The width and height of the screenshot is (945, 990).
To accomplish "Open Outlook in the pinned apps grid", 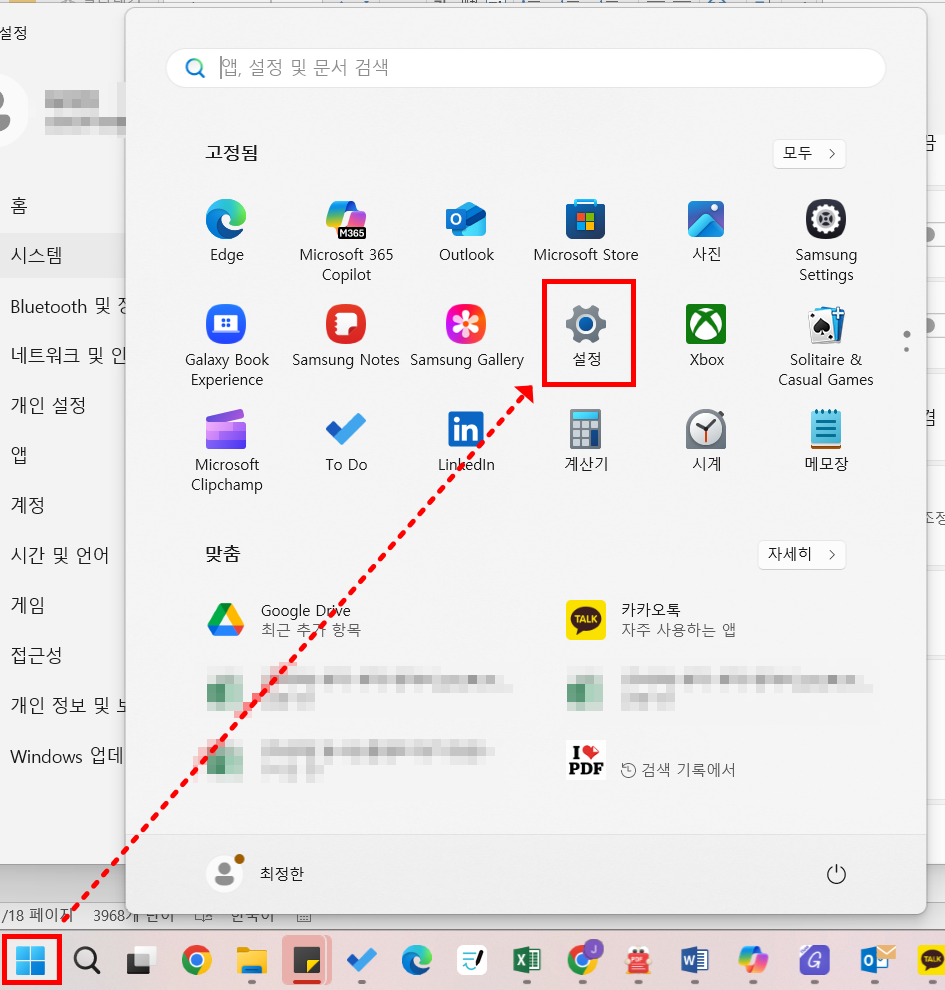I will pos(466,231).
